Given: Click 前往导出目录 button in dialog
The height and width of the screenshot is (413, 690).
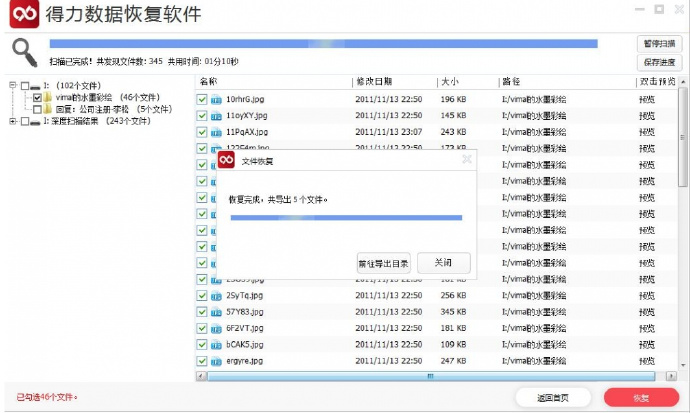Looking at the screenshot, I should point(383,263).
